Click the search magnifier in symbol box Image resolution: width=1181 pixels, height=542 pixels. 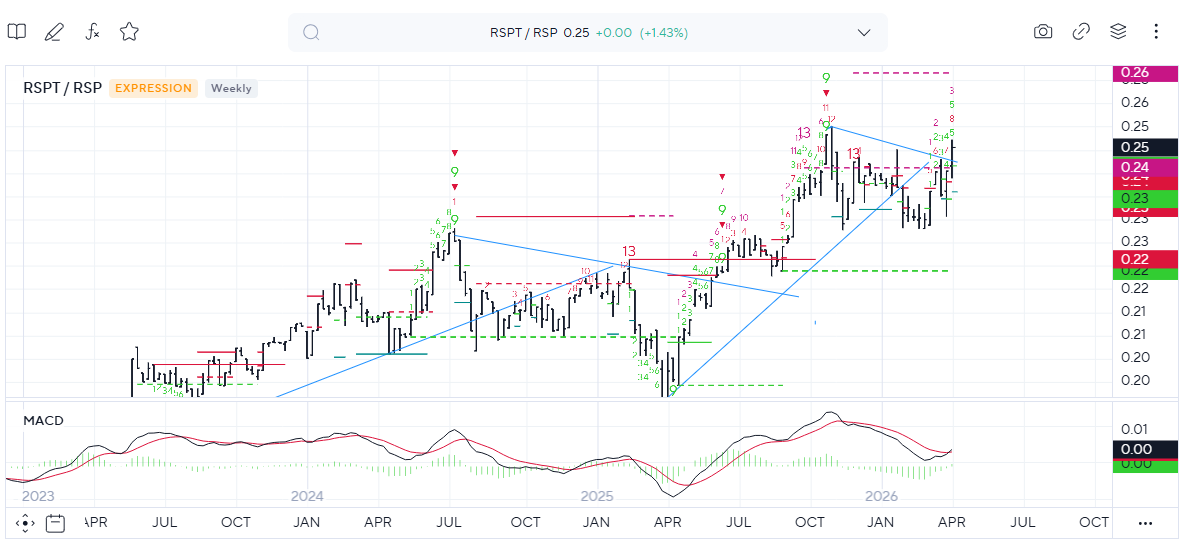pos(311,33)
